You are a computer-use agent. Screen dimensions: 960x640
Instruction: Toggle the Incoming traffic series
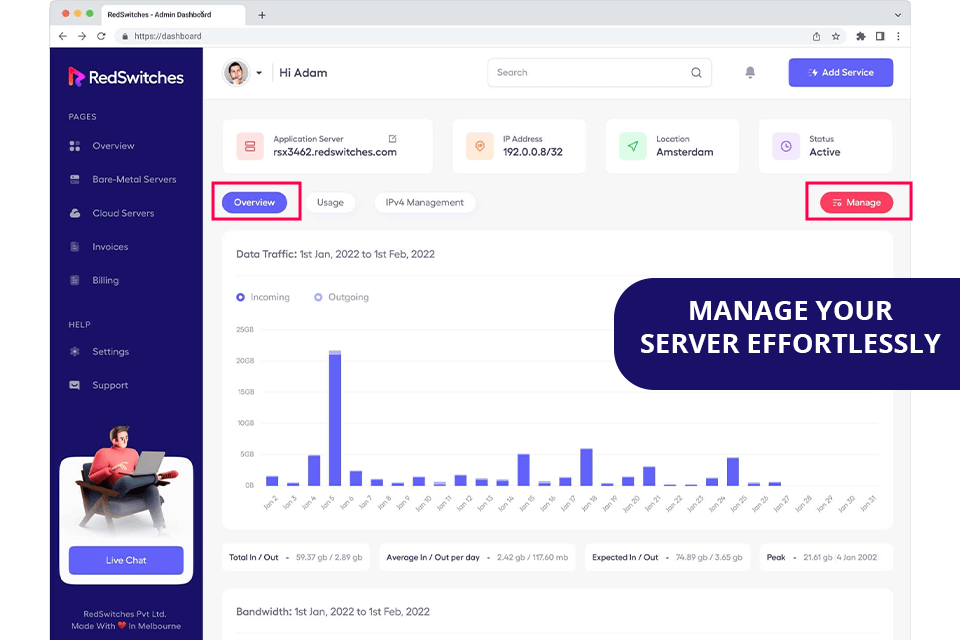click(x=263, y=297)
